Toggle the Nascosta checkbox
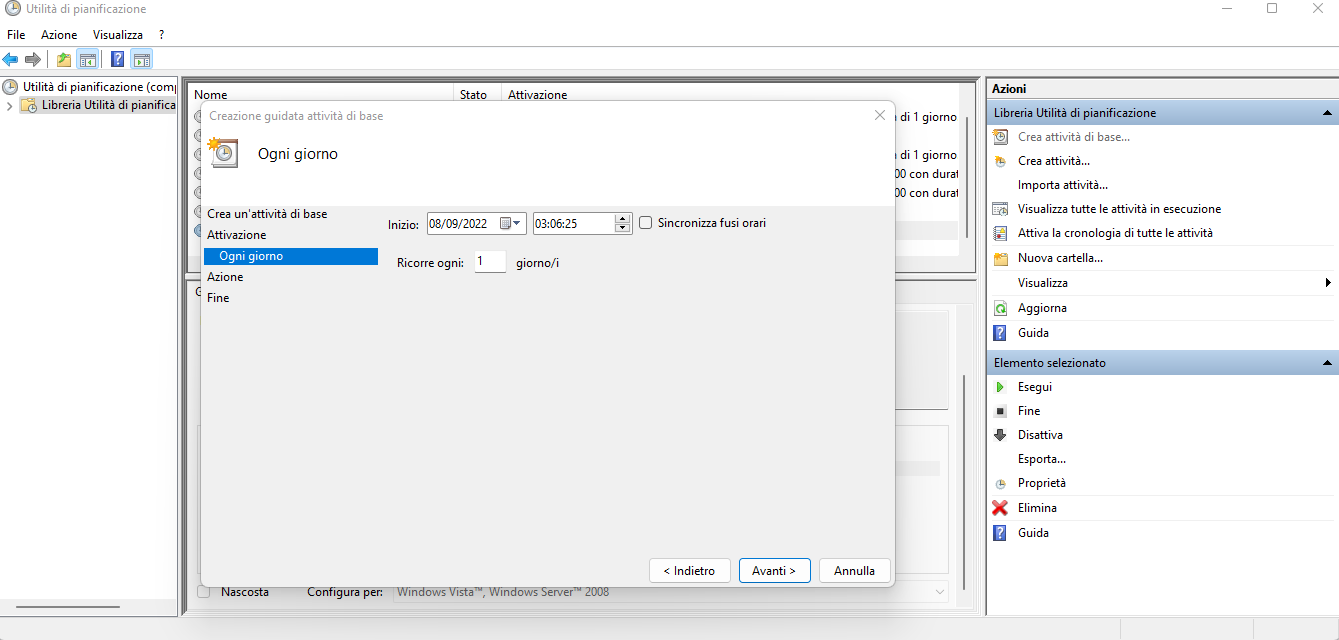 click(x=204, y=592)
